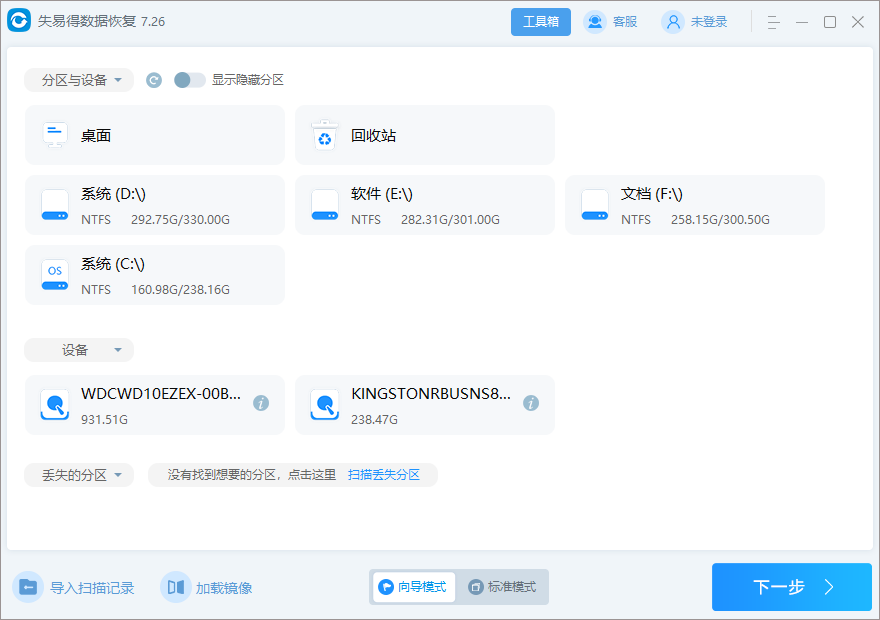Image resolution: width=880 pixels, height=620 pixels.
Task: Click the info icon on WDCWD10EZEX device
Action: click(x=260, y=401)
